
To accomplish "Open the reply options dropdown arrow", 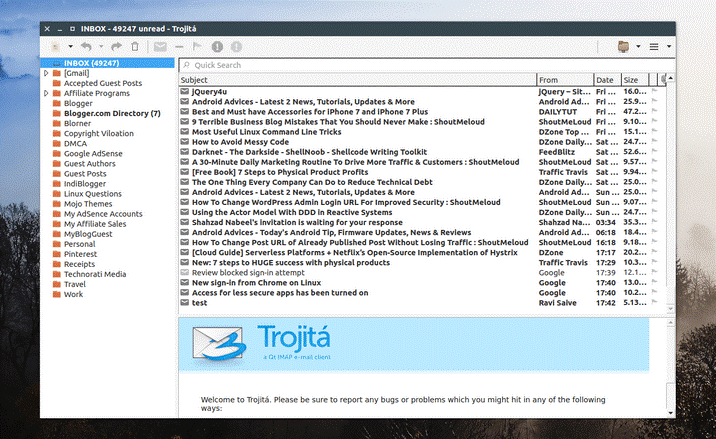I will (101, 47).
